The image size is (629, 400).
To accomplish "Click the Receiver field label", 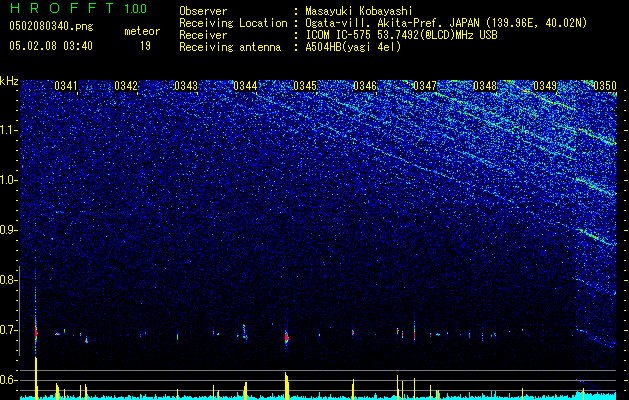I will pyautogui.click(x=203, y=35).
